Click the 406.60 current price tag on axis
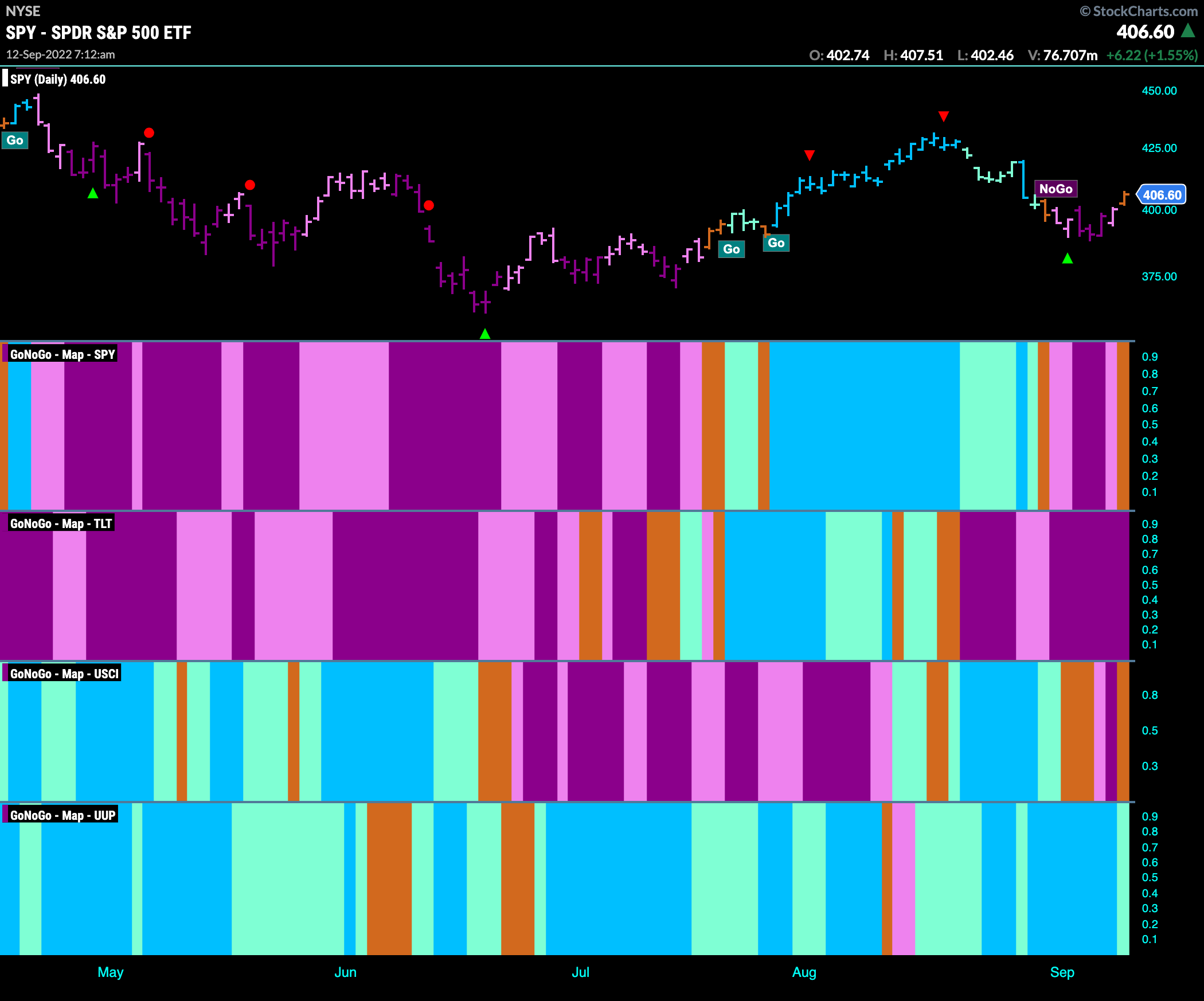 coord(1161,195)
